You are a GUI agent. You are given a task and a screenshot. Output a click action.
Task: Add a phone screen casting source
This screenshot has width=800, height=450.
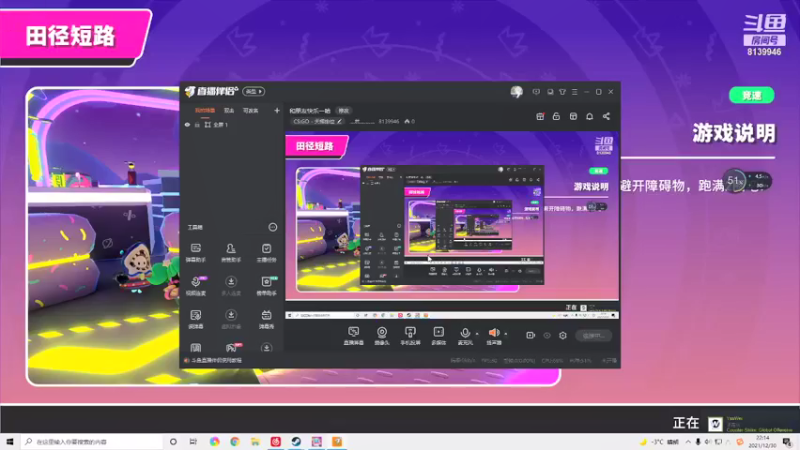click(410, 336)
